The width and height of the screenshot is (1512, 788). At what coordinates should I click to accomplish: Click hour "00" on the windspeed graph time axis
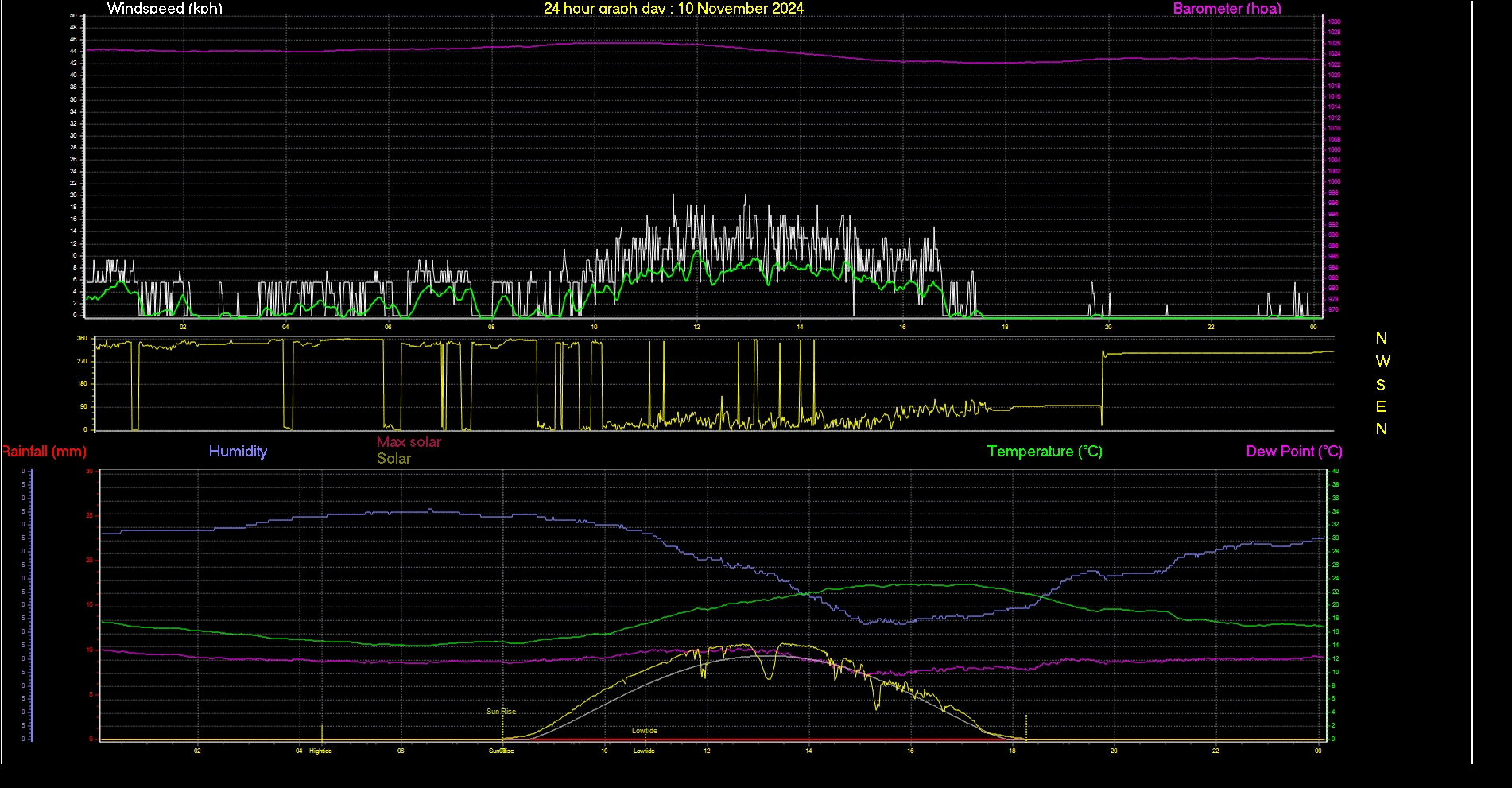(1313, 327)
